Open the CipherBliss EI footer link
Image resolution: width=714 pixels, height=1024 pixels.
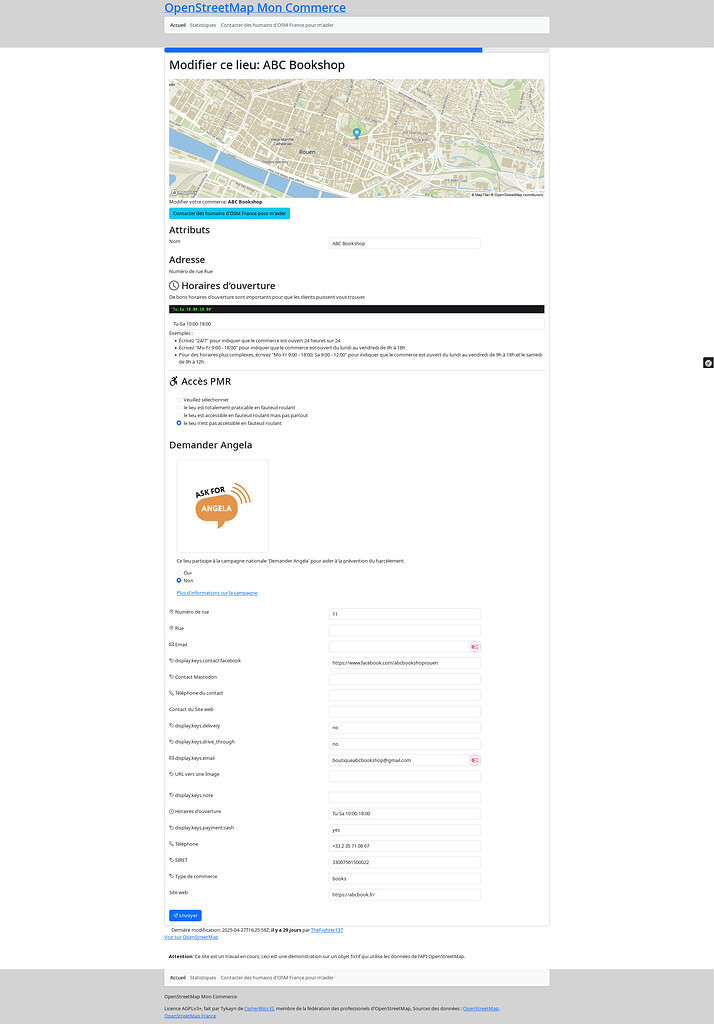259,1008
